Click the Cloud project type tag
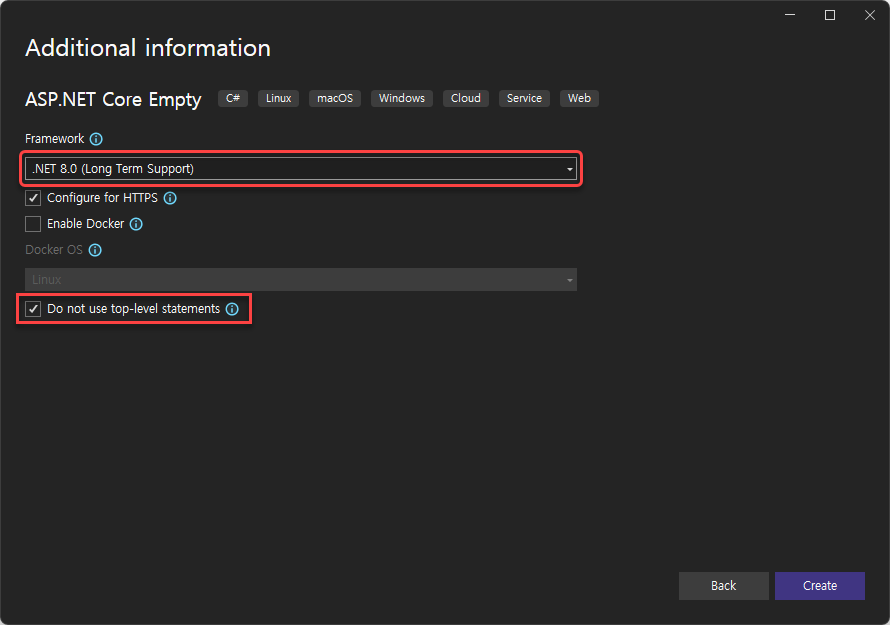The width and height of the screenshot is (890, 625). [x=465, y=98]
